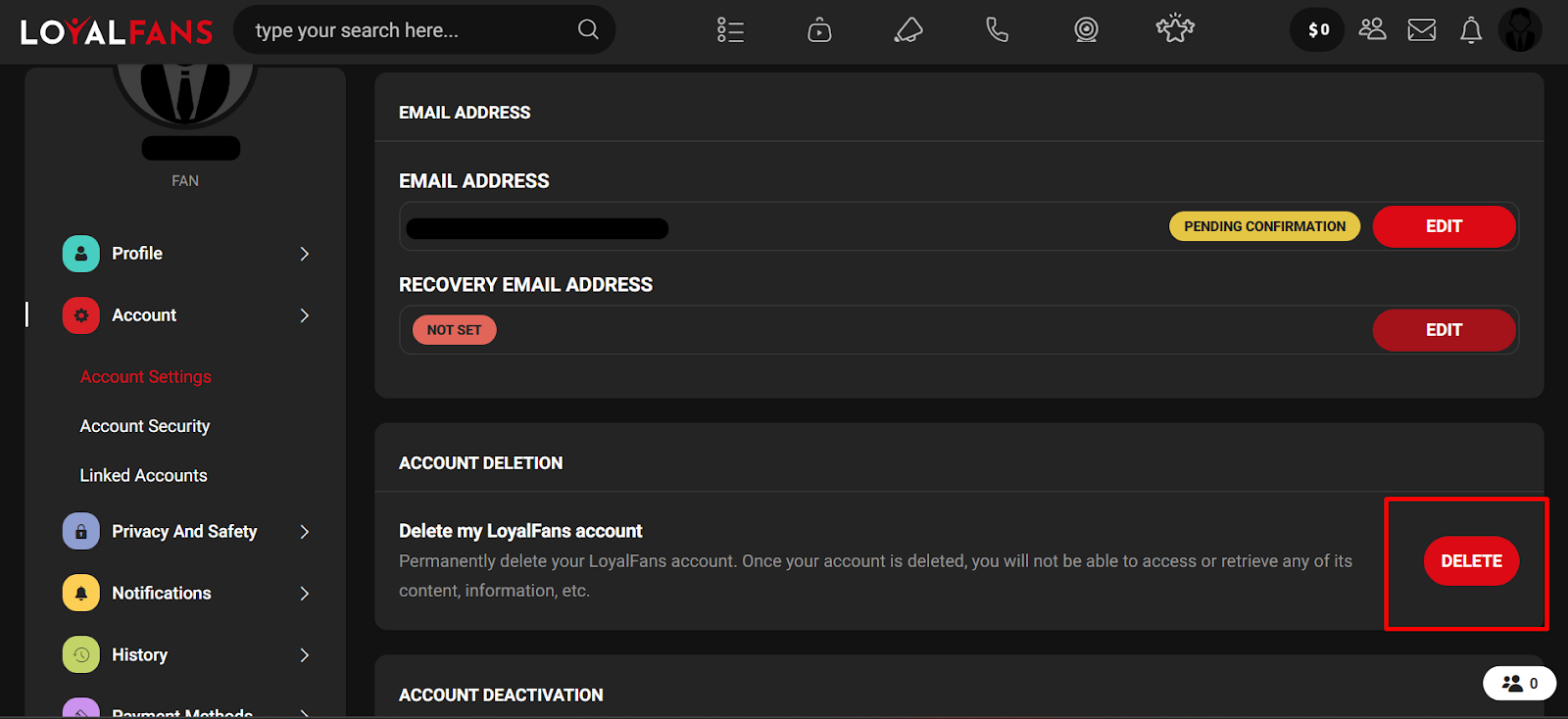
Task: Expand the Notifications chevron
Action: 305,594
